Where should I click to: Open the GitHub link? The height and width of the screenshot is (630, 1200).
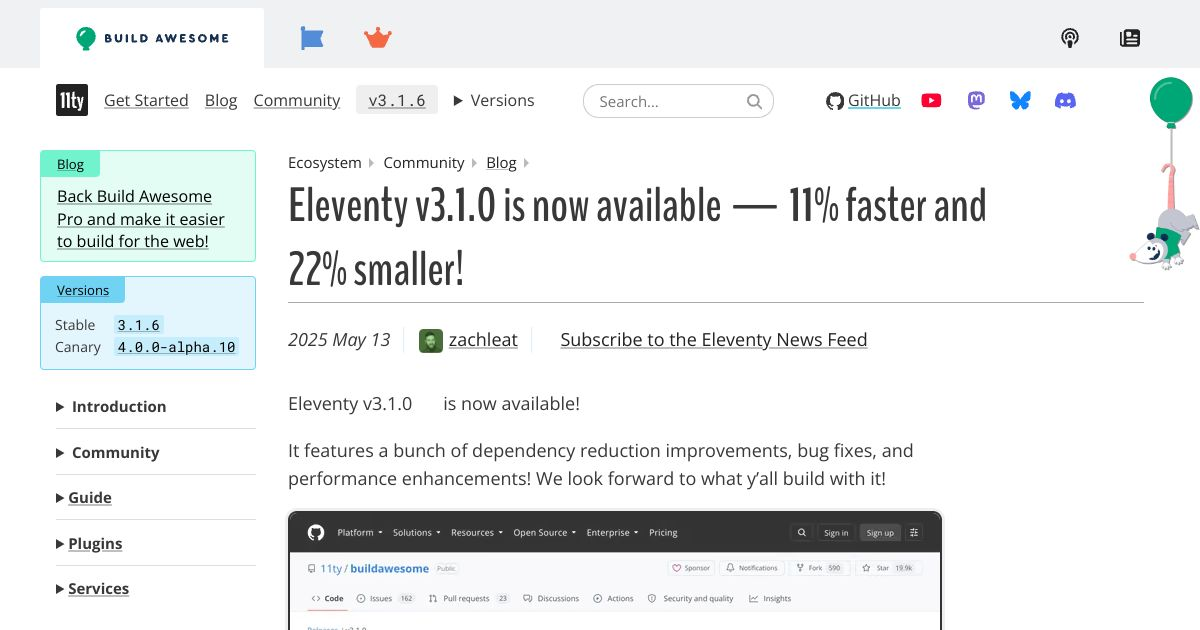pyautogui.click(x=863, y=100)
